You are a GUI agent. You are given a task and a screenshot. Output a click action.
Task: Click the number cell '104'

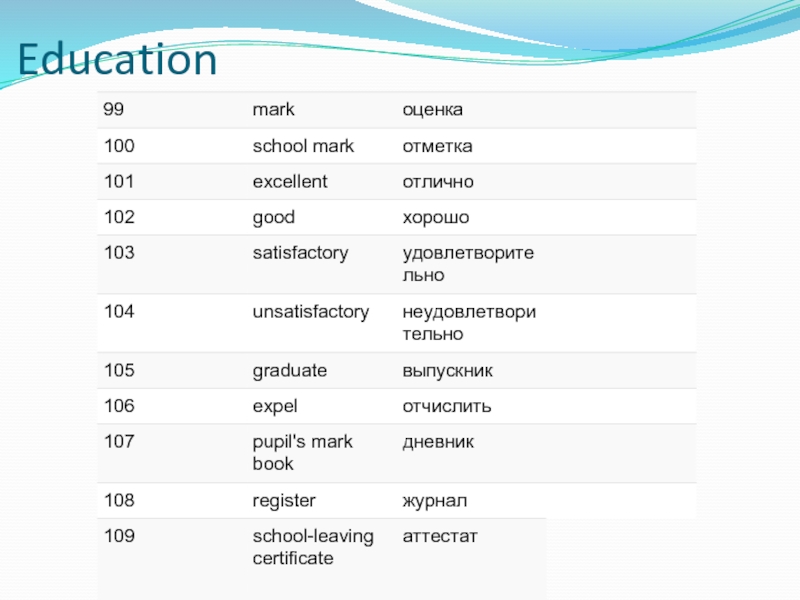tap(119, 312)
